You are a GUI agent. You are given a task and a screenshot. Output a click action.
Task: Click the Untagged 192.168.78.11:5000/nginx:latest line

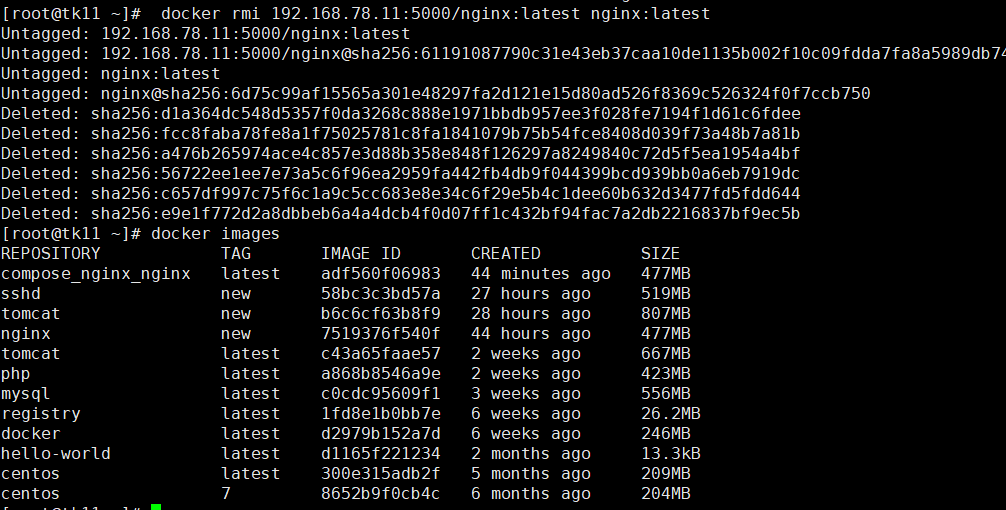pyautogui.click(x=206, y=33)
